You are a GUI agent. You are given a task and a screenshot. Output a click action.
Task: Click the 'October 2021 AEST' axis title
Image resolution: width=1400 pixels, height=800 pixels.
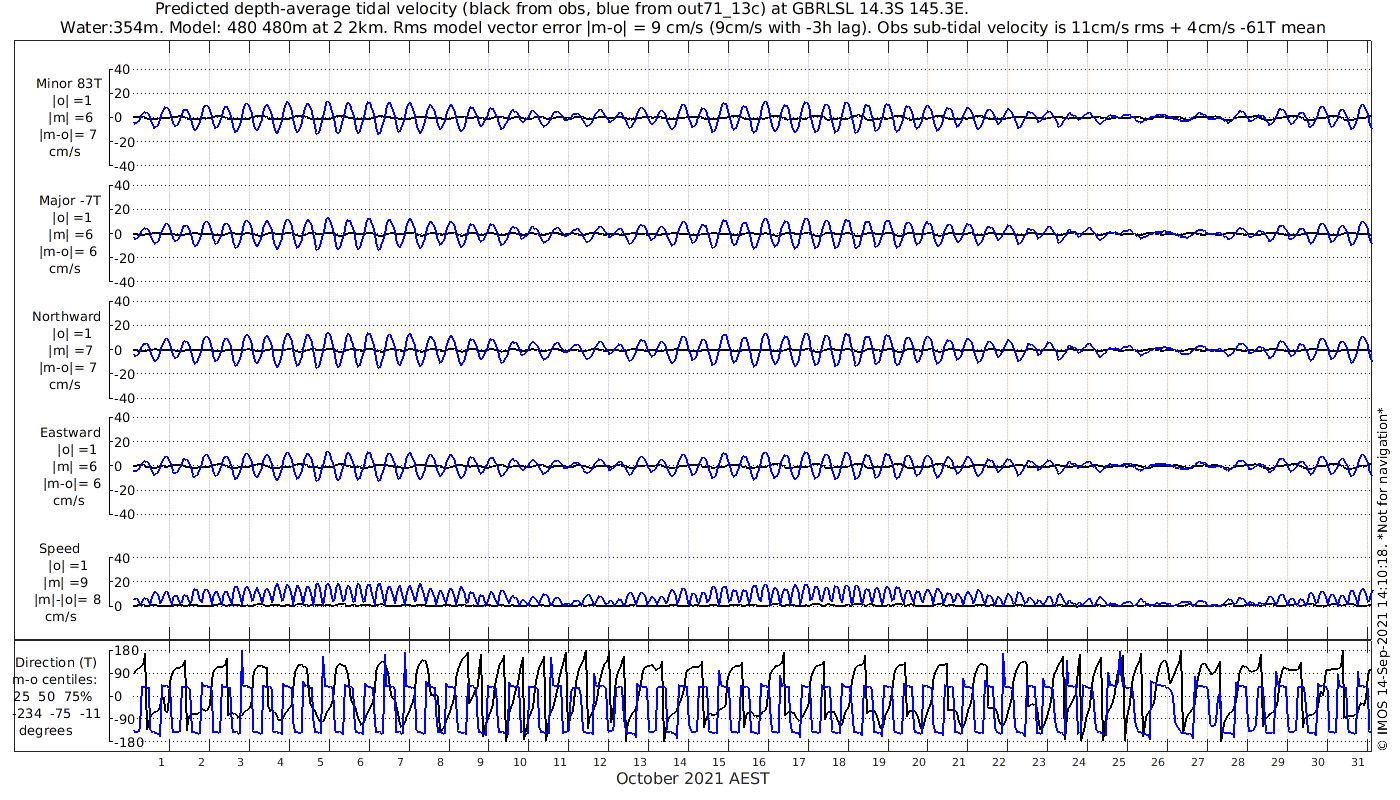click(x=692, y=778)
